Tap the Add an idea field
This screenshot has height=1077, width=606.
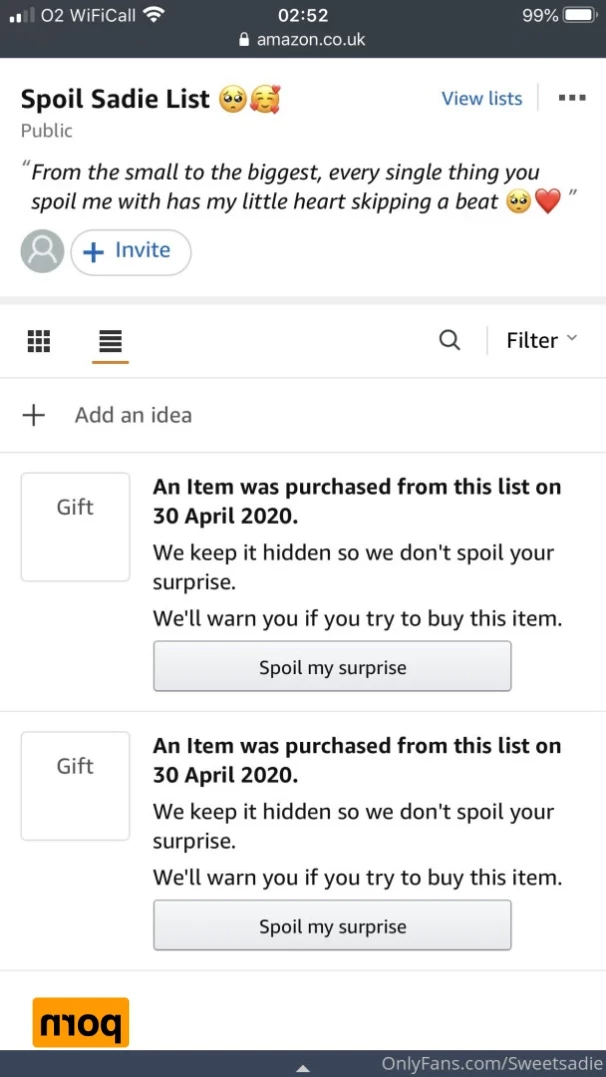(x=303, y=415)
